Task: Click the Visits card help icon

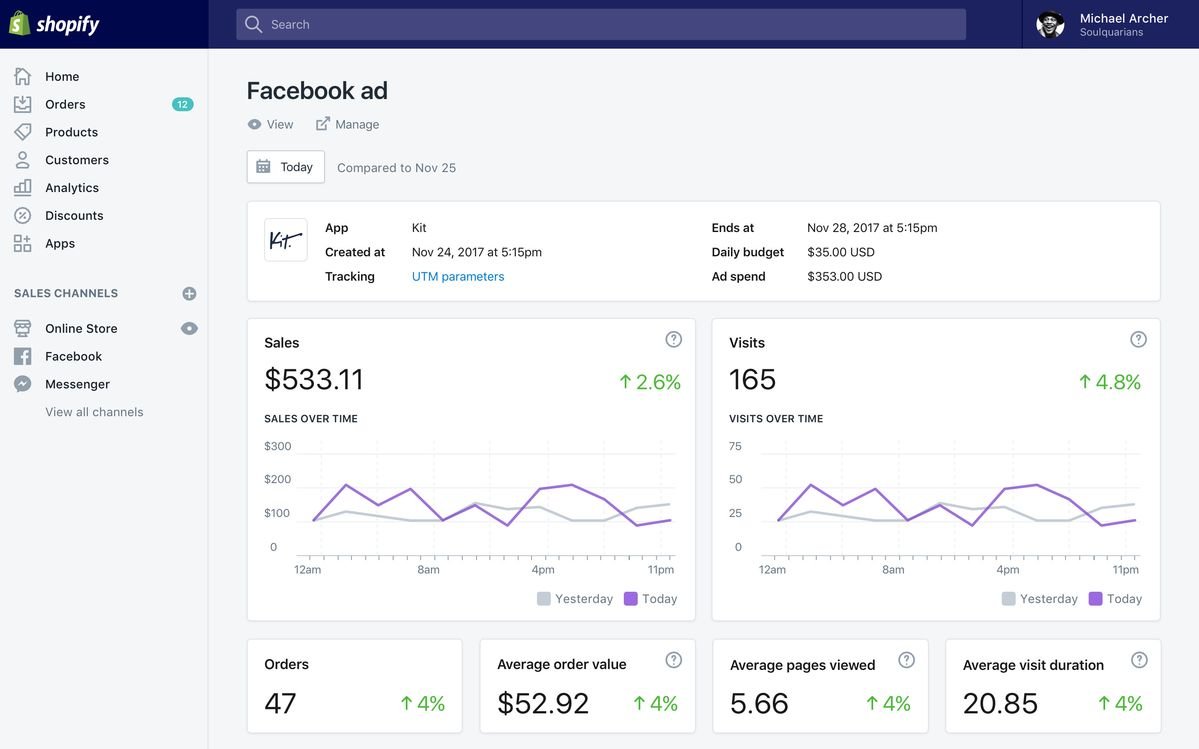Action: point(1138,340)
